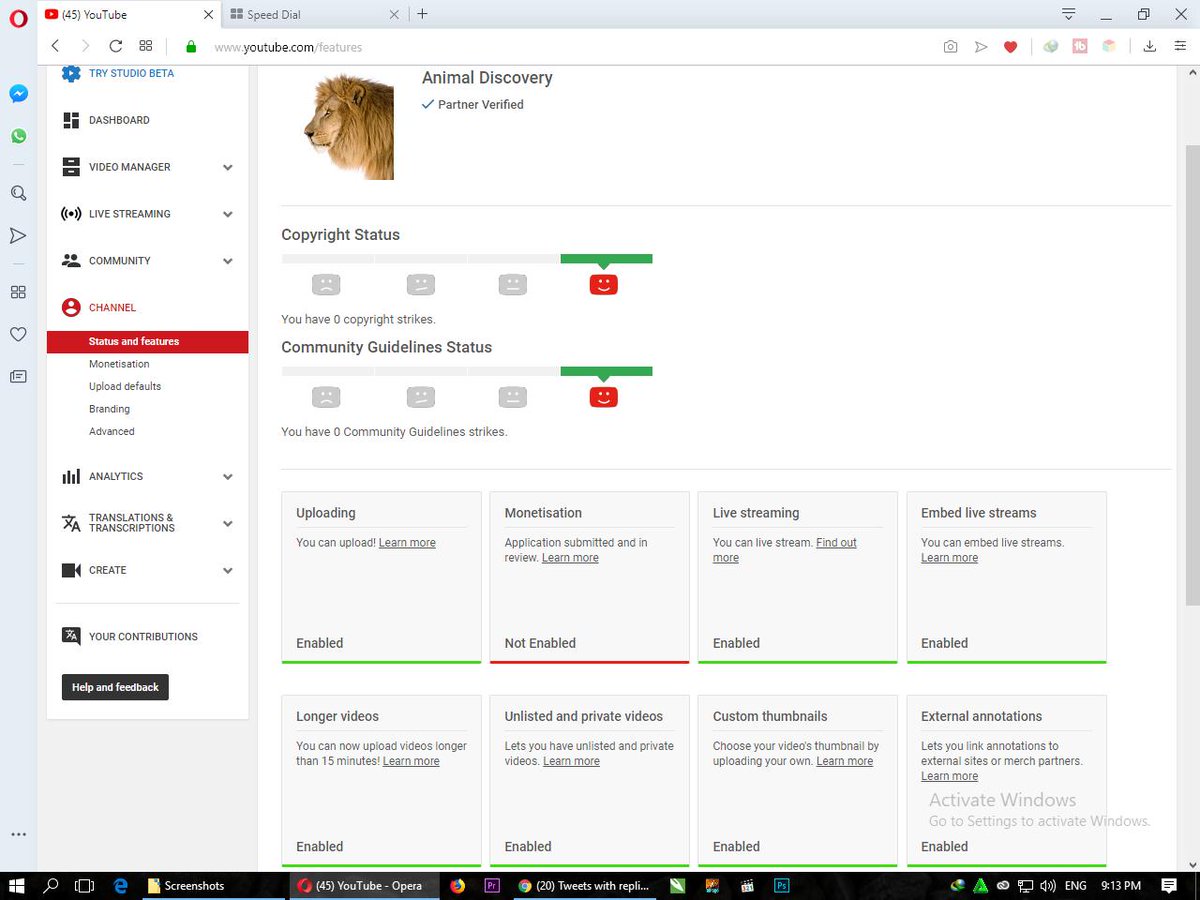Click the red heart bookmark icon
Image resolution: width=1200 pixels, height=900 pixels.
(1011, 47)
